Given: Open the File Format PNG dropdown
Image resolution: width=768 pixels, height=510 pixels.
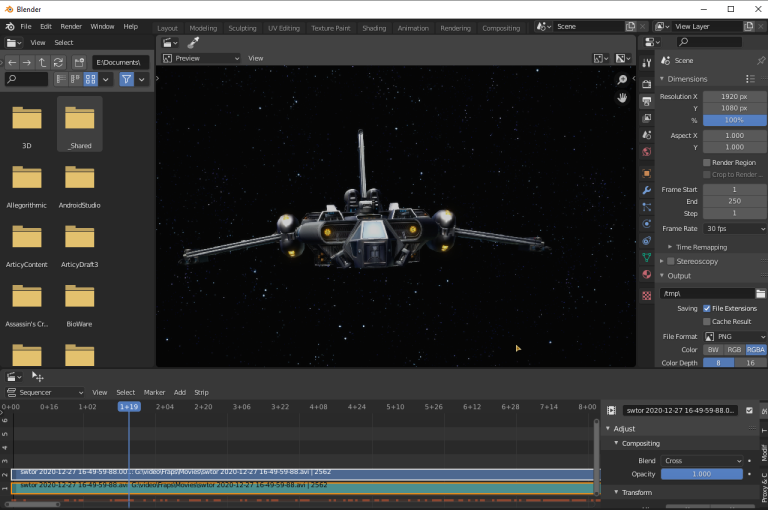Looking at the screenshot, I should tap(735, 337).
